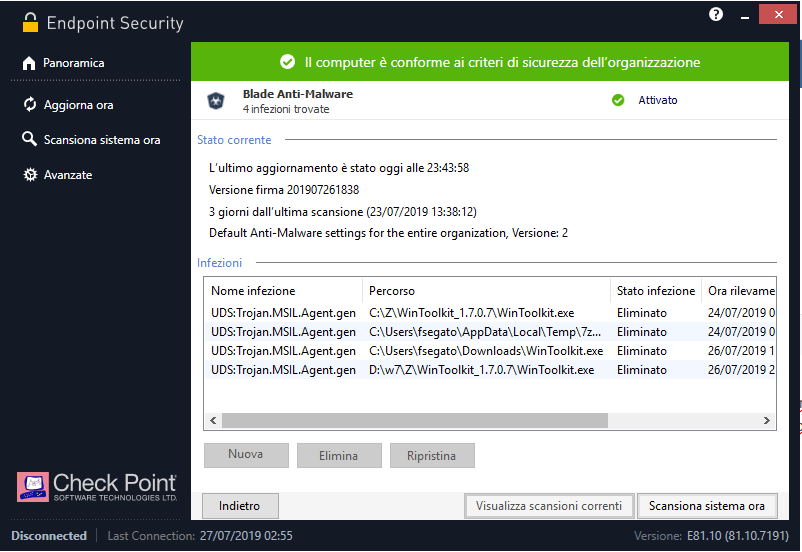Image resolution: width=802 pixels, height=552 pixels.
Task: Click the 'Blade Anti-Malware' title text
Action: point(298,94)
